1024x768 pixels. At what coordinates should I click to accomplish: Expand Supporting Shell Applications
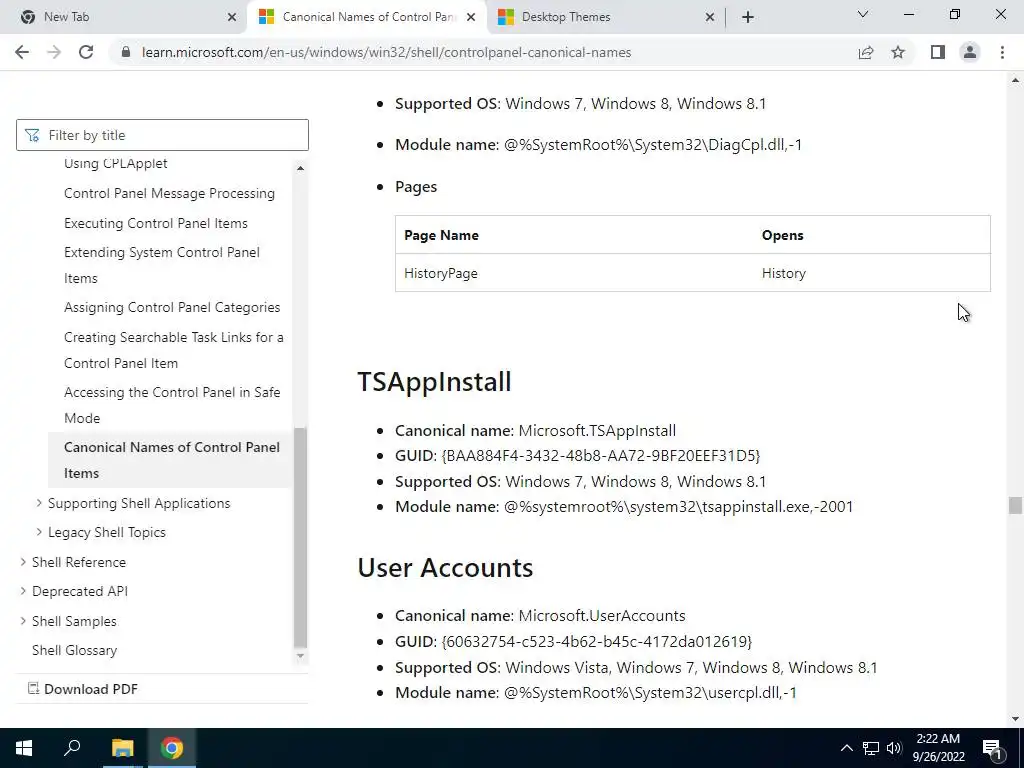(39, 503)
